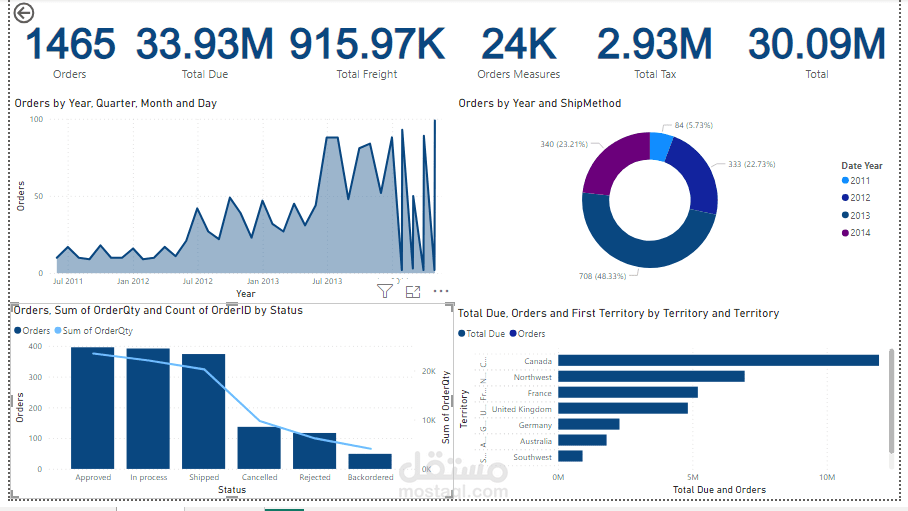Select the Cancelled bar
This screenshot has height=511, width=908.
coord(259,448)
